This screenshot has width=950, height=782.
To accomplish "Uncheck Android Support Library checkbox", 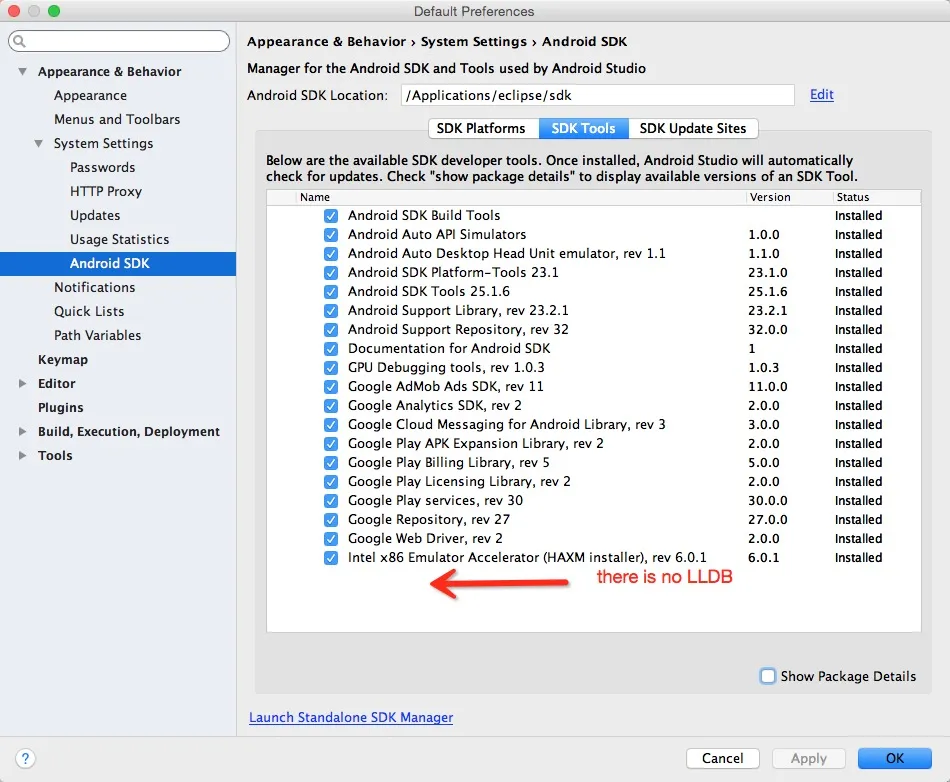I will click(331, 311).
